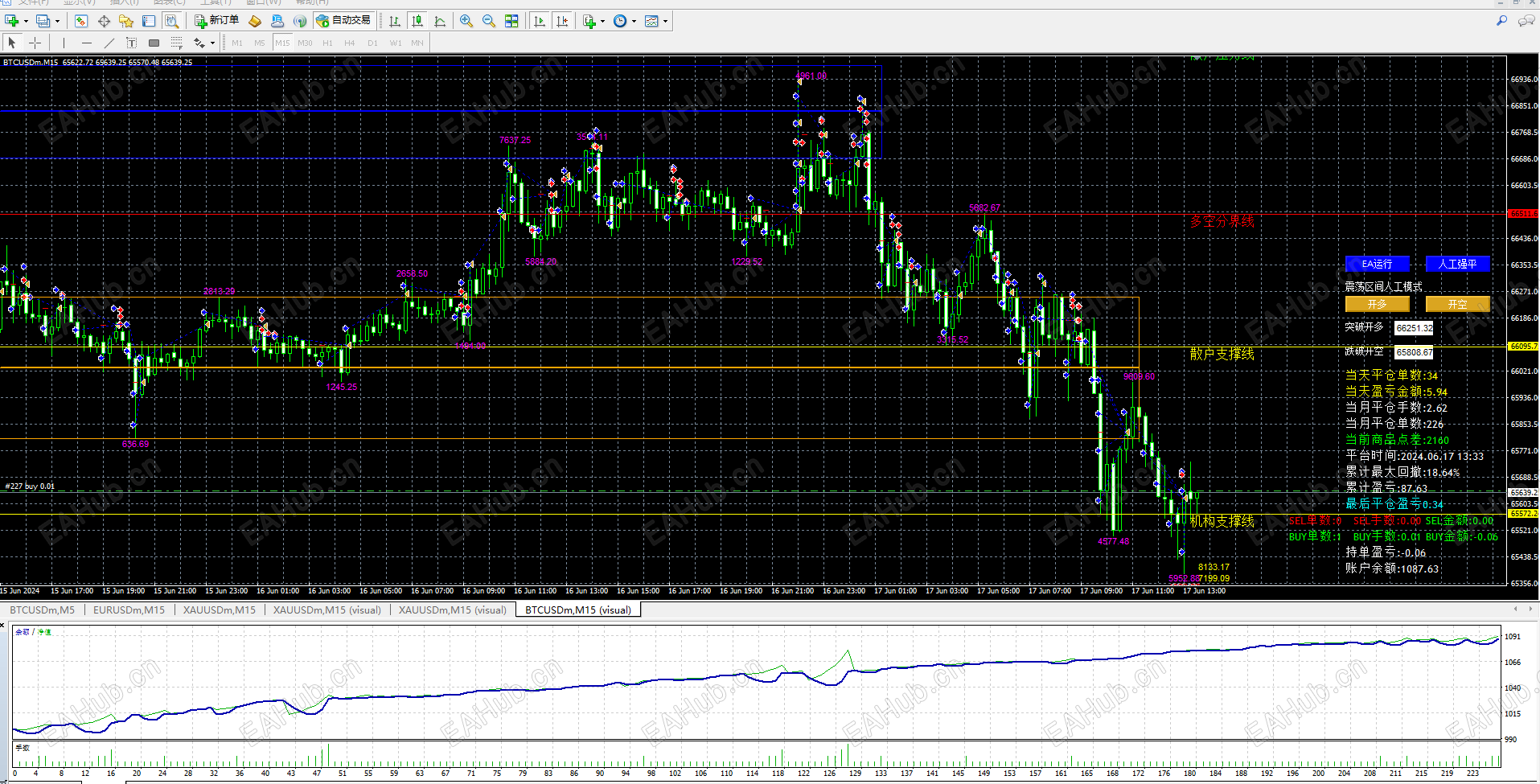Switch chart to candlesticks
Viewport: 1540px width, 784px height.
click(417, 21)
